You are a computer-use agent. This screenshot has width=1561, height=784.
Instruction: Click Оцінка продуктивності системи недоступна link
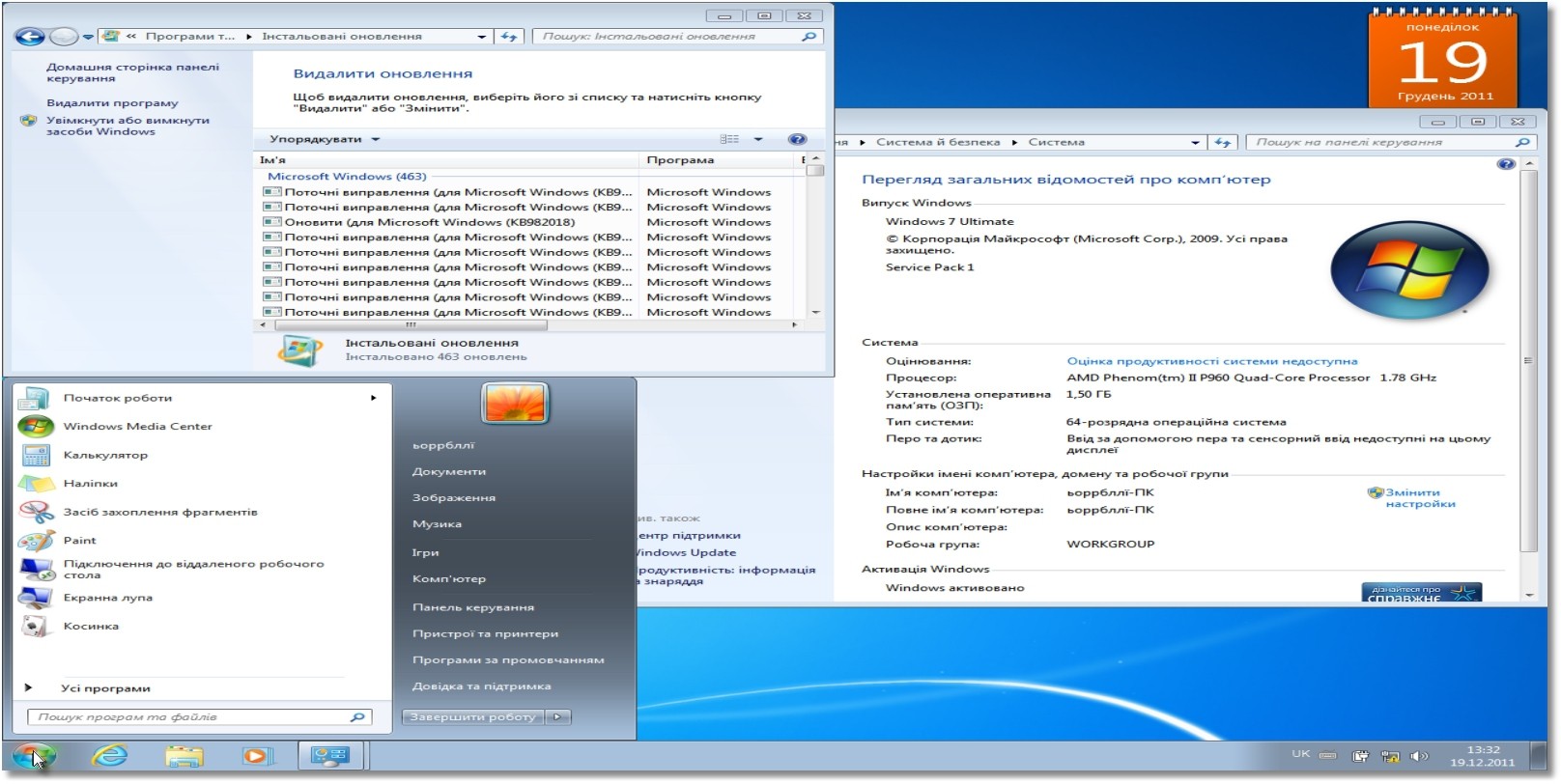(x=1212, y=361)
